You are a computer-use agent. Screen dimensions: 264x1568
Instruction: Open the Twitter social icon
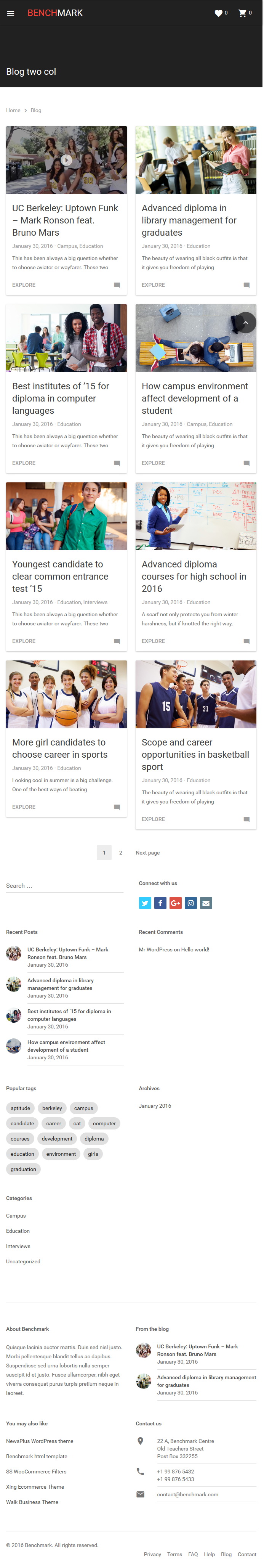(145, 903)
